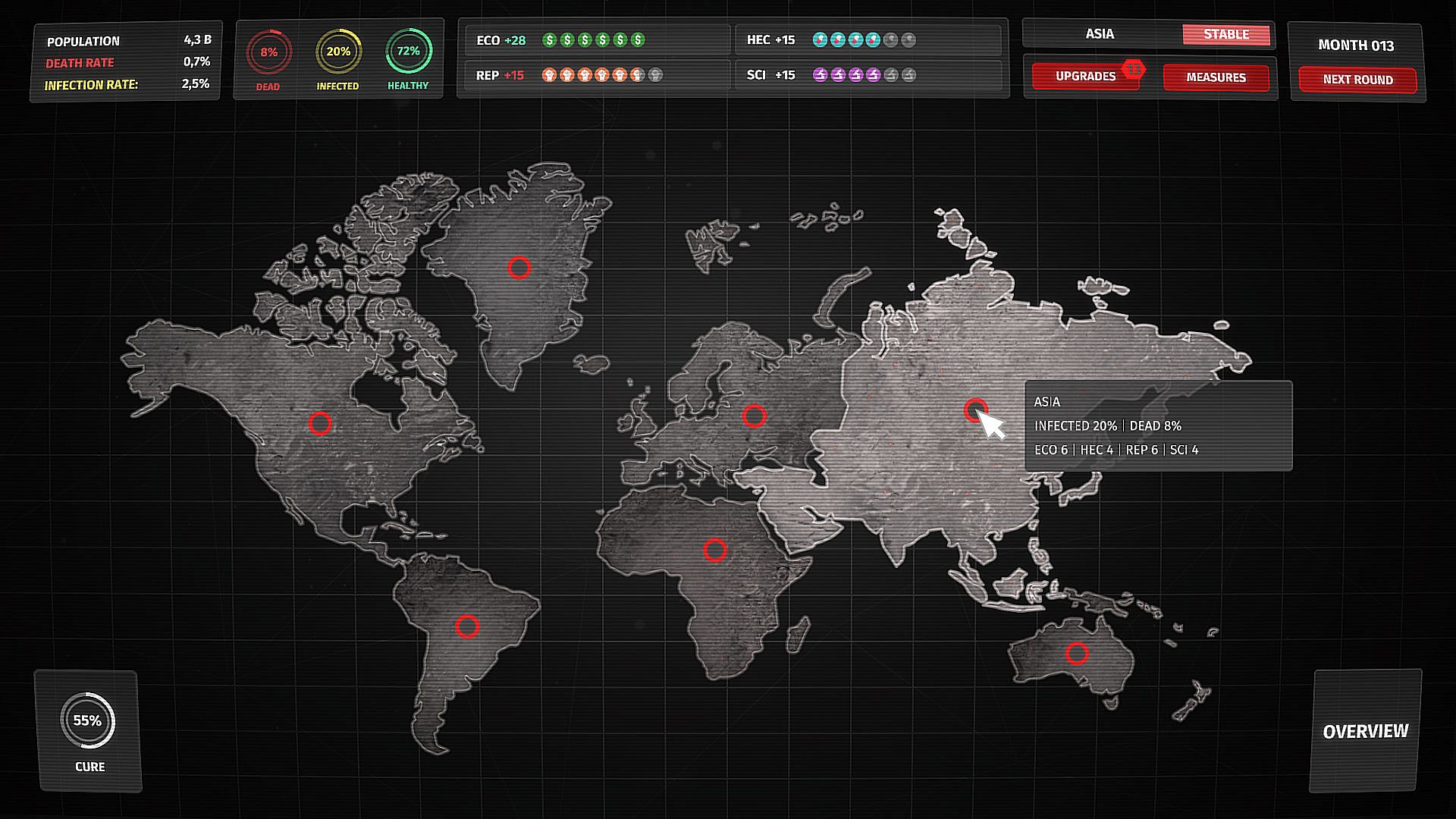Screen dimensions: 1456x819
Task: Click the Asia region marker
Action: (x=974, y=409)
